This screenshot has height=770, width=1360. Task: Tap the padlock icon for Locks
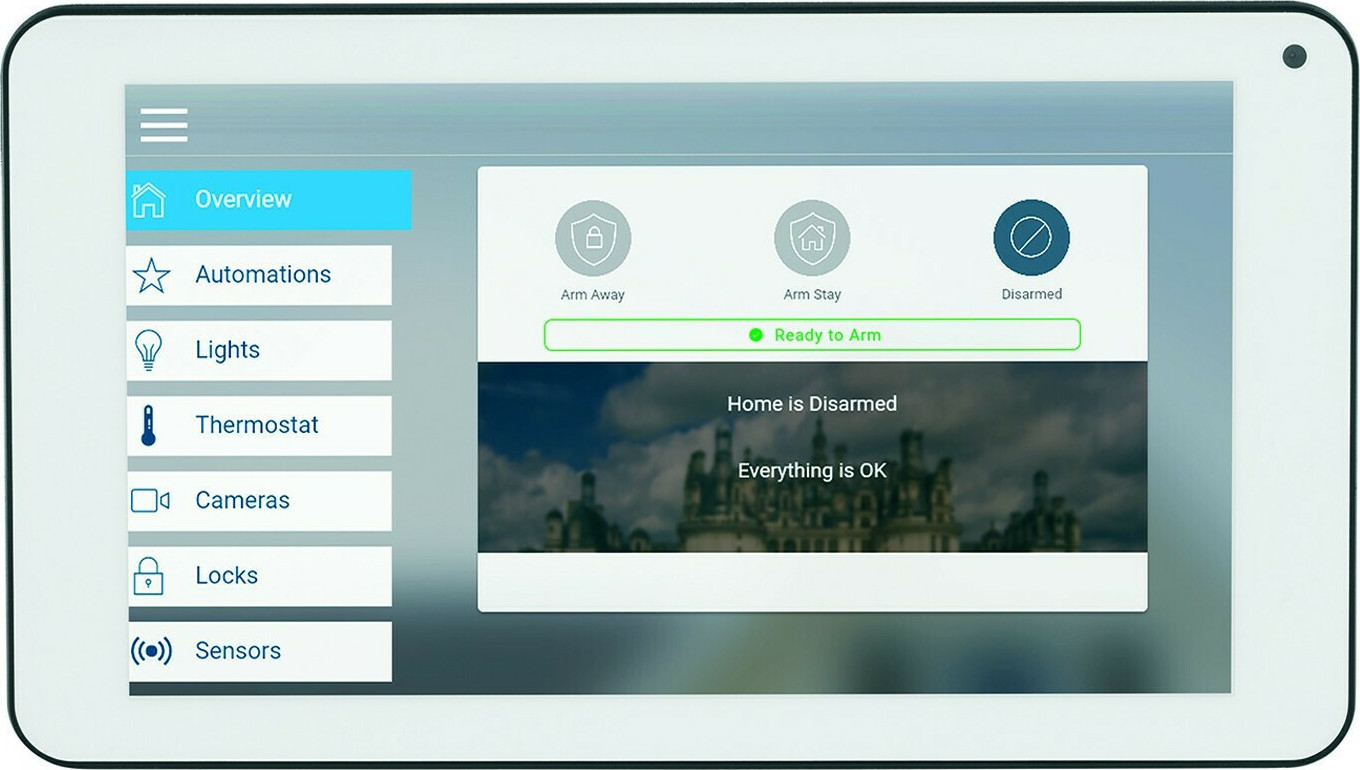click(149, 576)
